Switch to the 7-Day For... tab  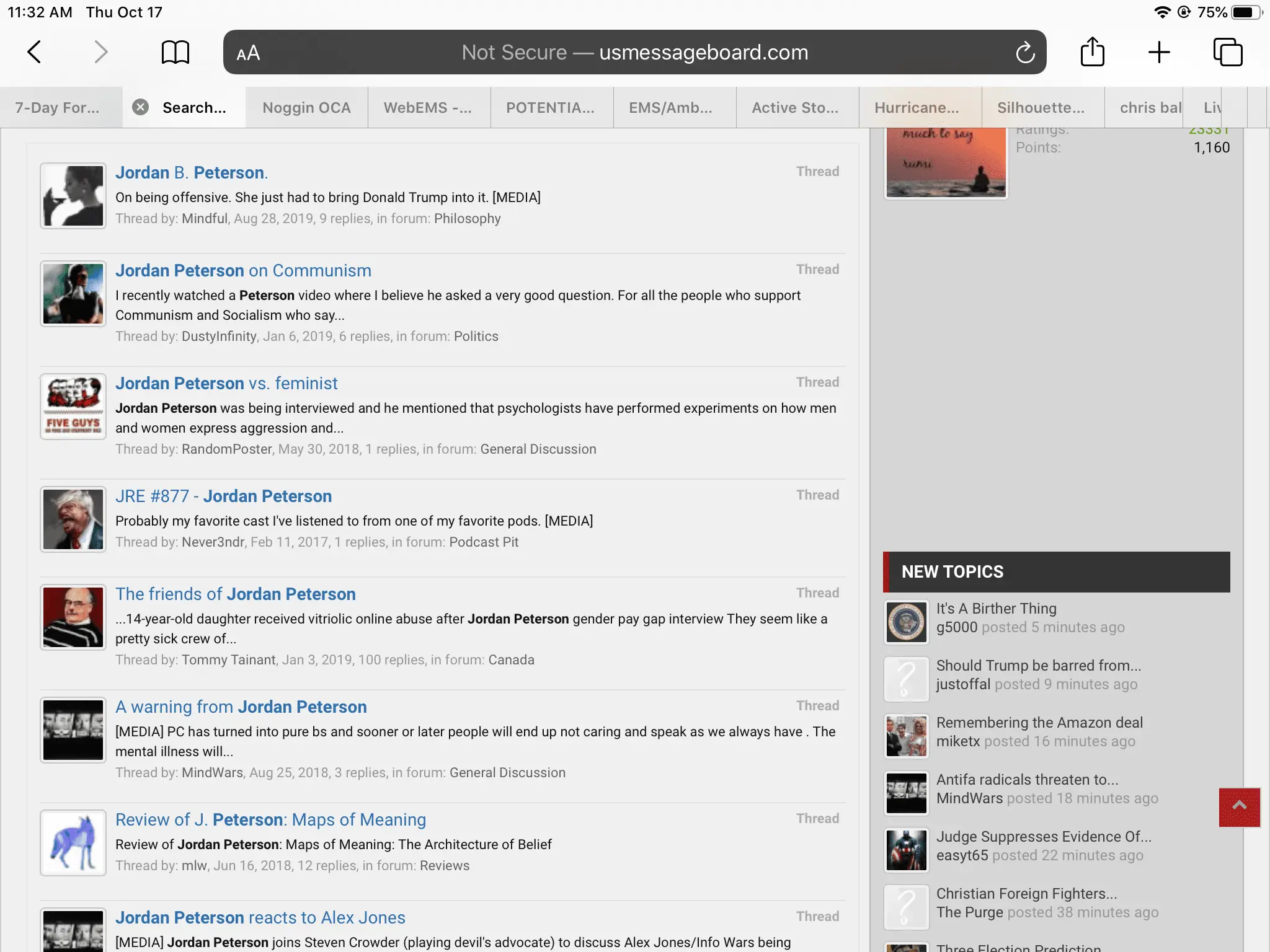(x=61, y=108)
